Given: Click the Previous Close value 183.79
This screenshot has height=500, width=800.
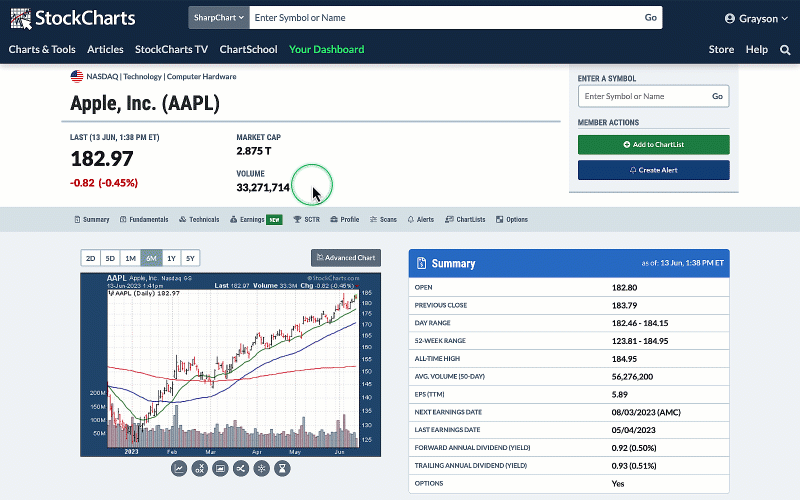Looking at the screenshot, I should 624,305.
